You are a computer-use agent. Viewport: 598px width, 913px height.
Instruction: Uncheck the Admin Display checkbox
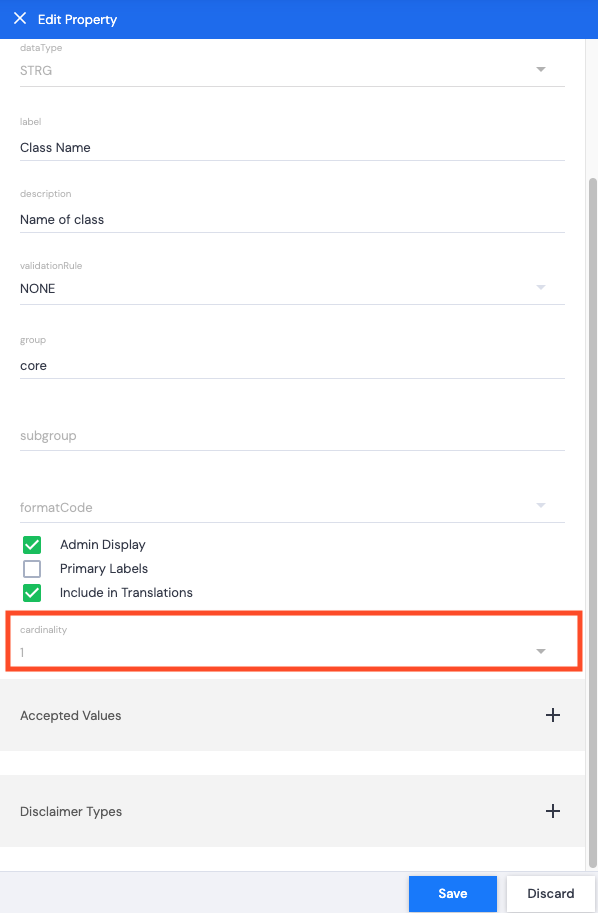pos(32,544)
